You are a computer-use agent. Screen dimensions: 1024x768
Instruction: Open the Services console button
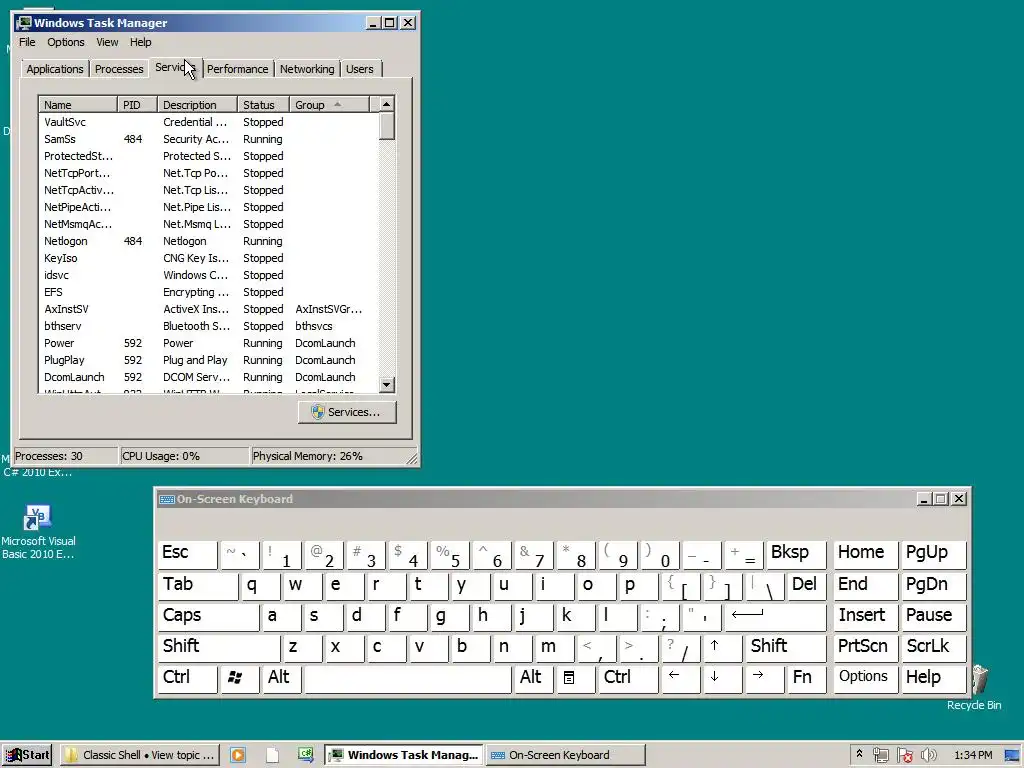347,412
